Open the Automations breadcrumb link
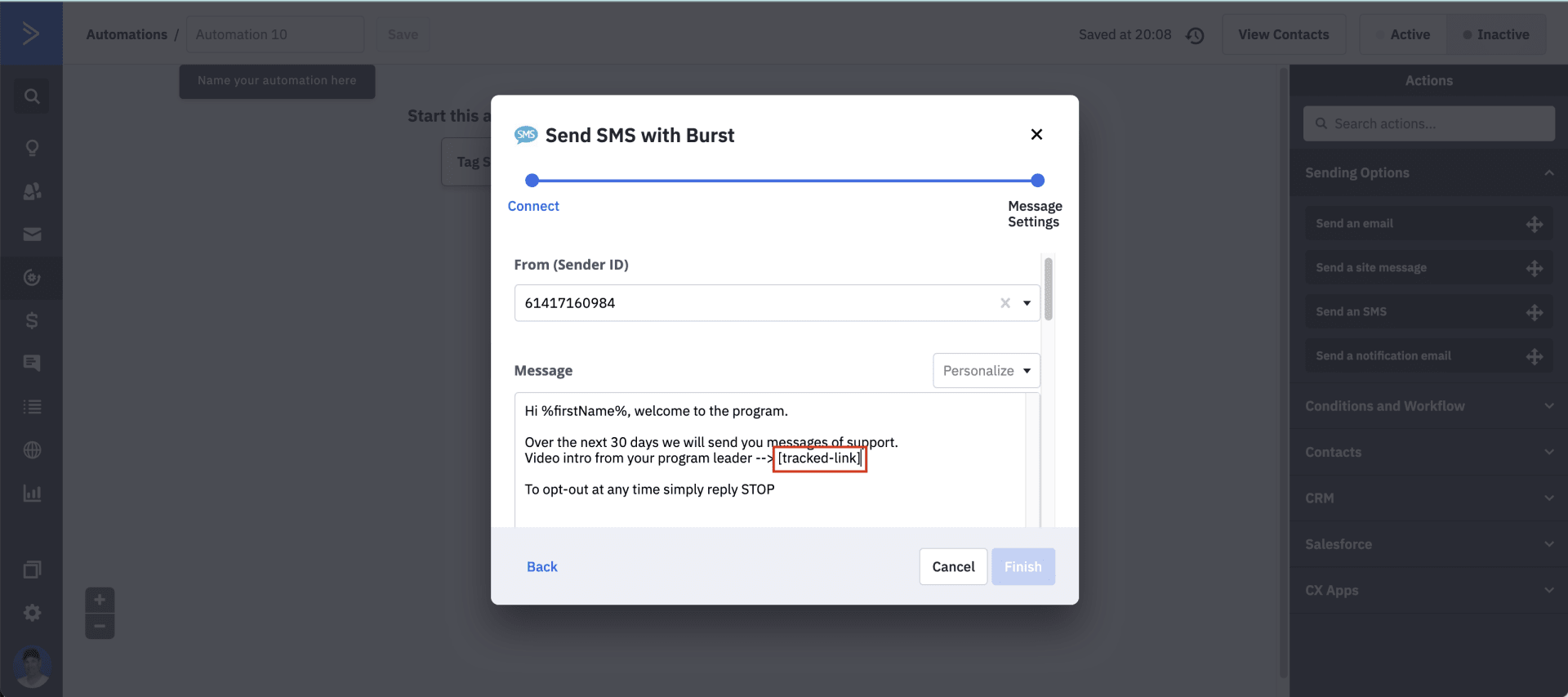The width and height of the screenshot is (1568, 697). pos(127,34)
